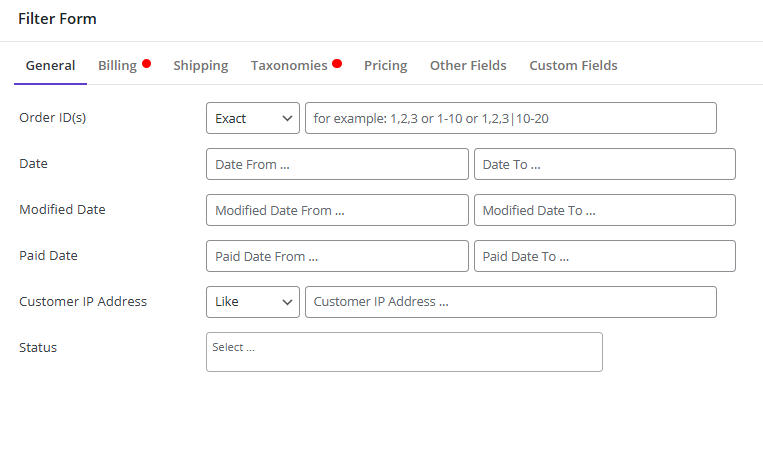The height and width of the screenshot is (464, 763).
Task: Select the General tab
Action: tap(50, 65)
